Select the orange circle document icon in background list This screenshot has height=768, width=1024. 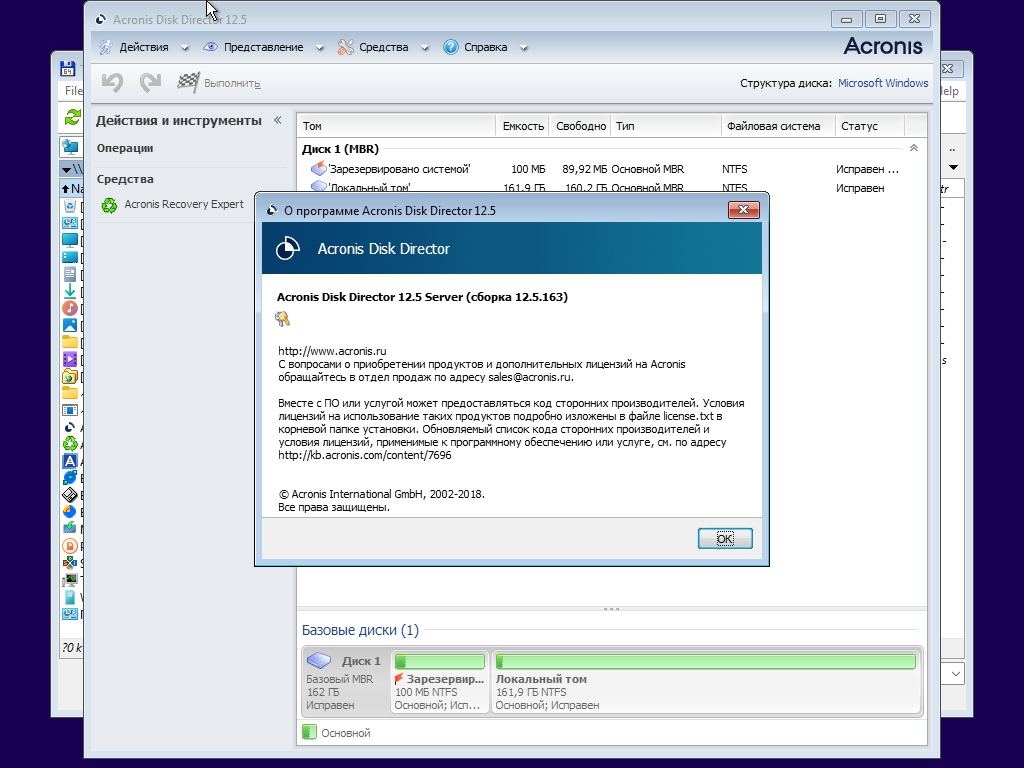click(70, 546)
